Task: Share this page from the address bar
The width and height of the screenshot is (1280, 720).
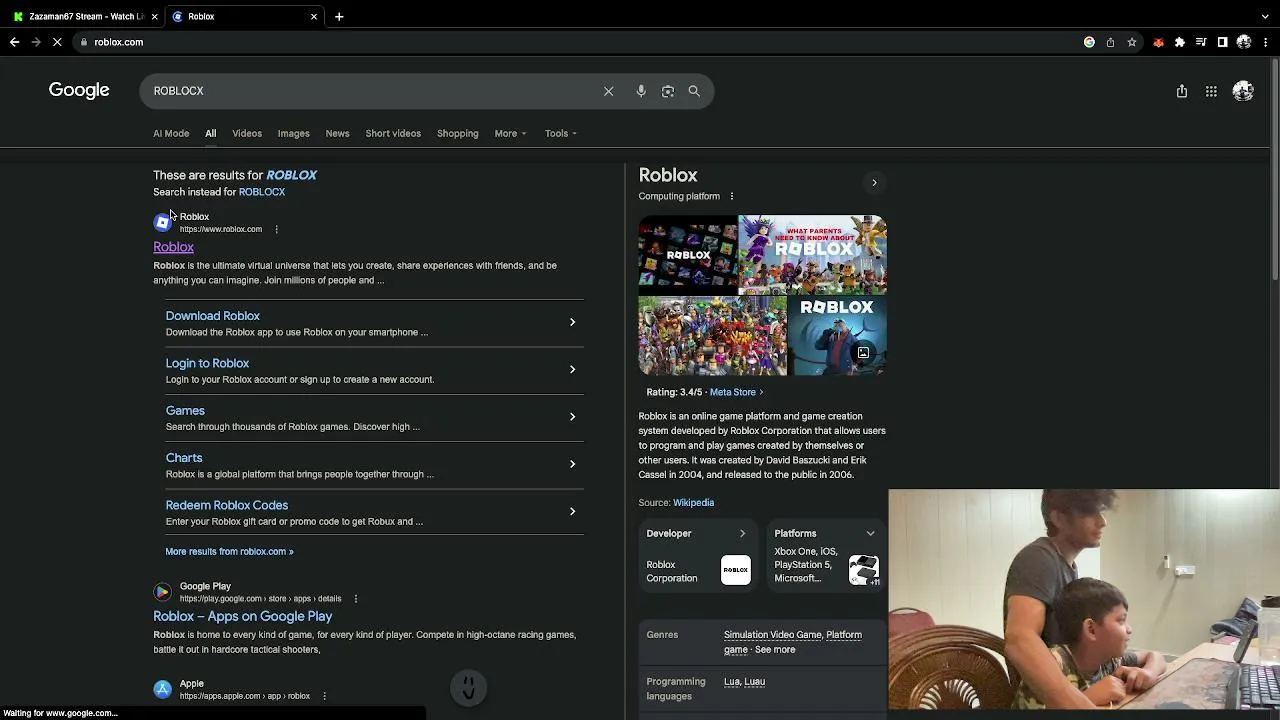Action: pyautogui.click(x=1110, y=42)
